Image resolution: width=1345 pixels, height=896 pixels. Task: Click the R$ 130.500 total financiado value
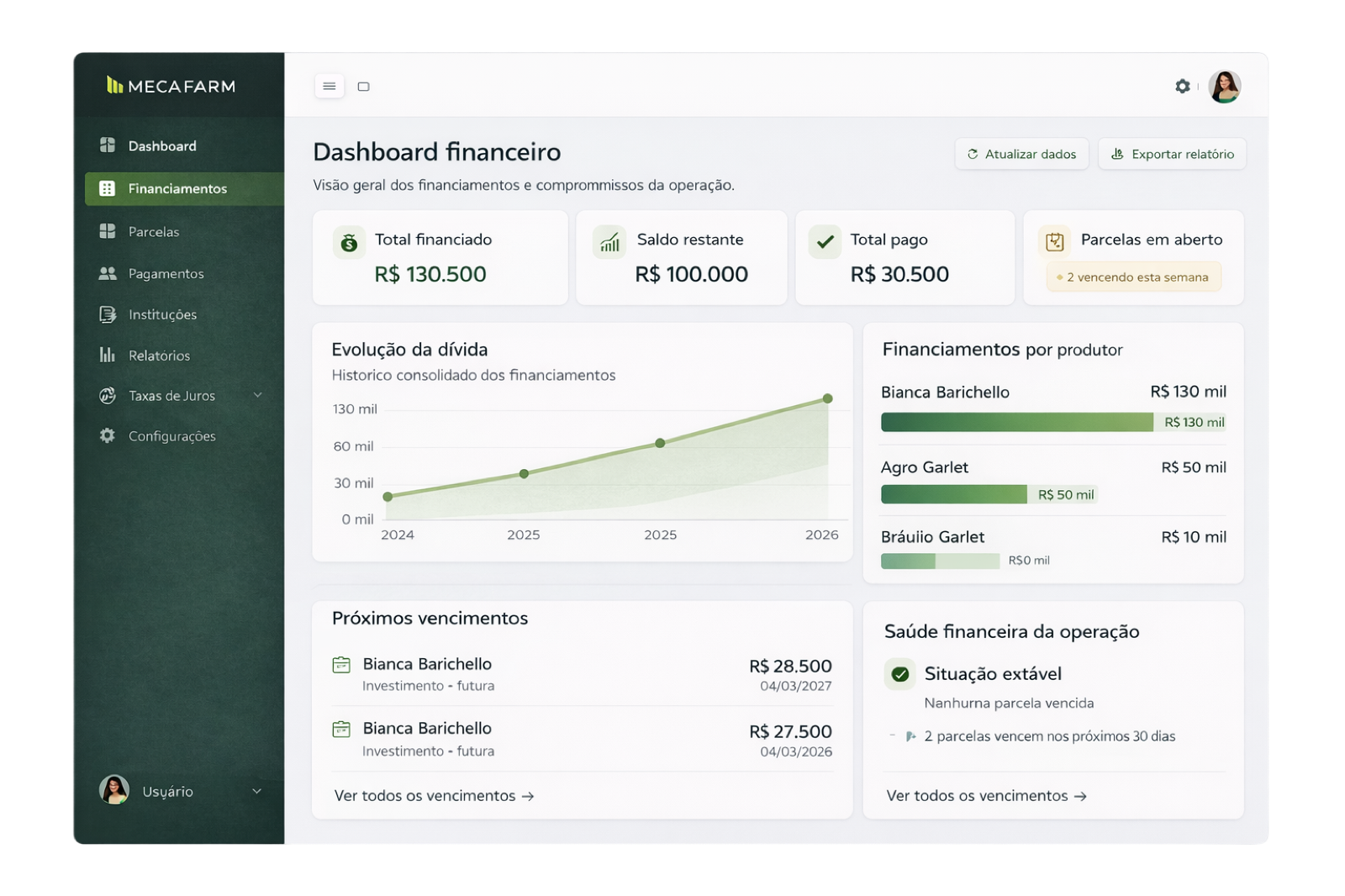[x=430, y=274]
